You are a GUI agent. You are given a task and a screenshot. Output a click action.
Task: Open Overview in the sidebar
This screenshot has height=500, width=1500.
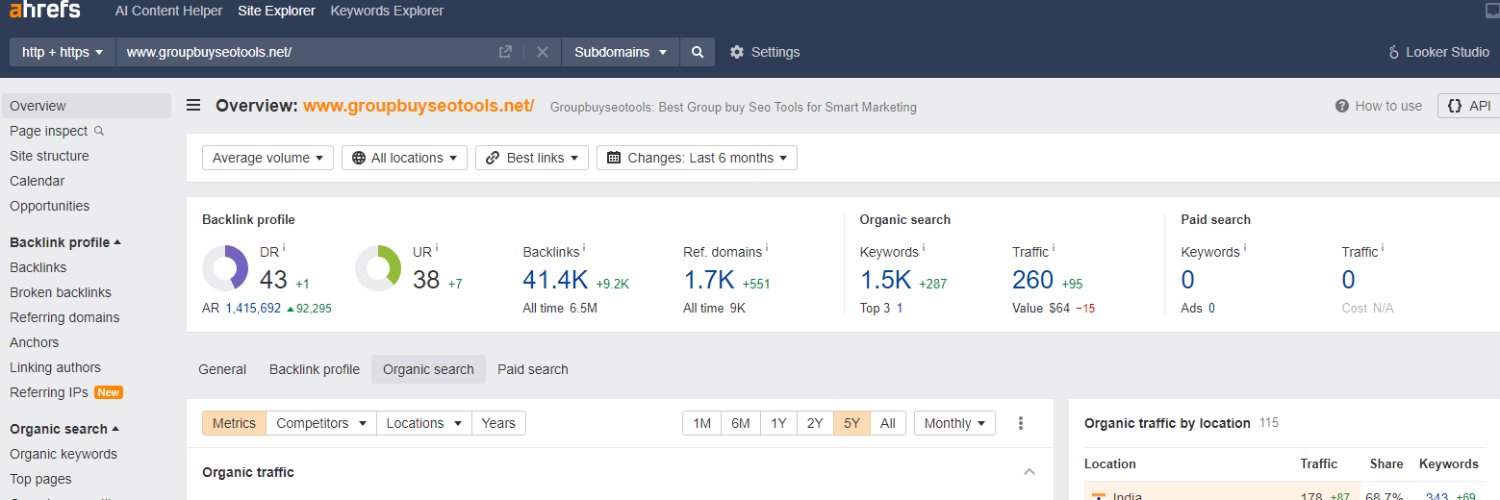tap(86, 106)
